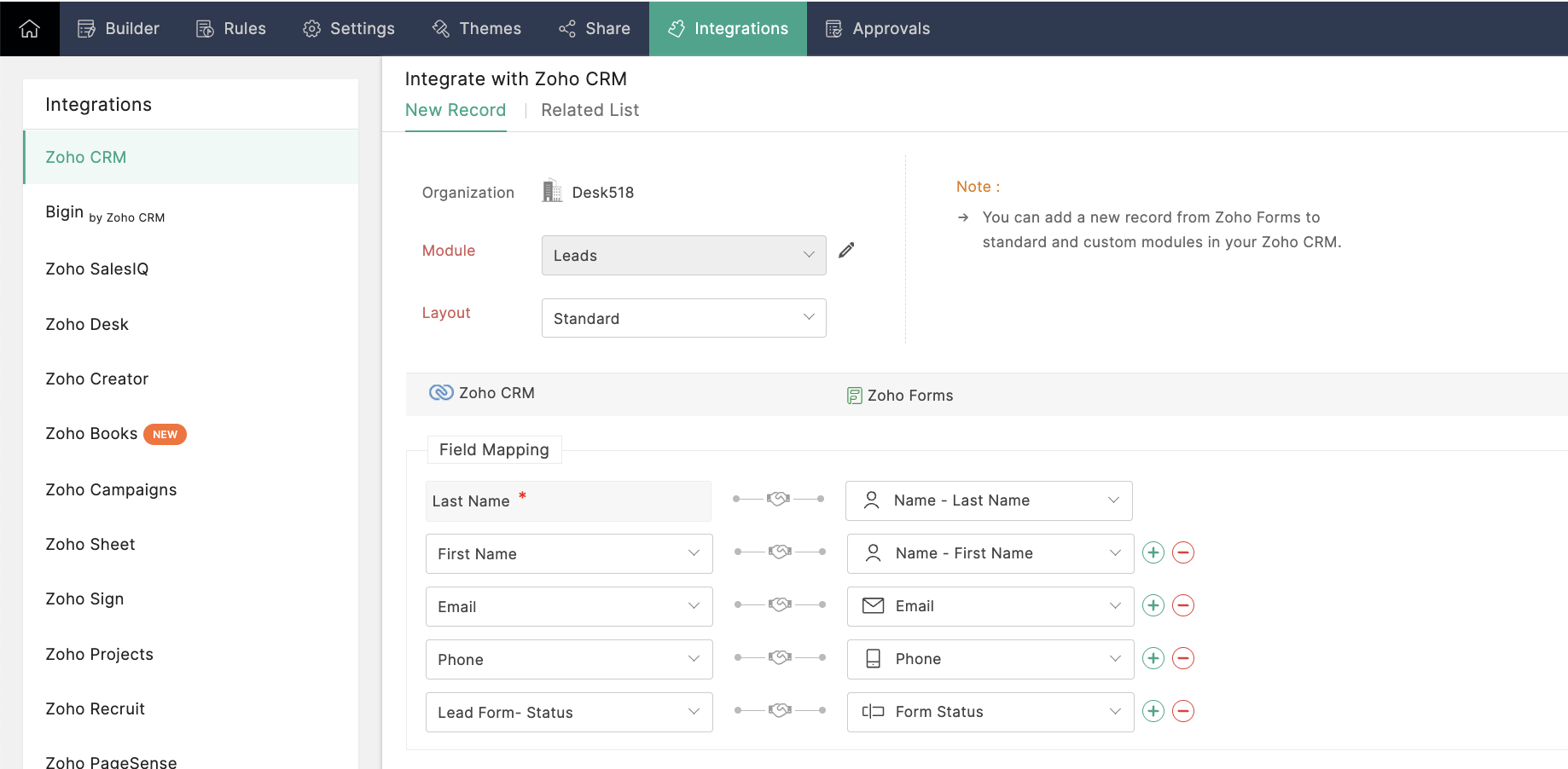The width and height of the screenshot is (1568, 769).
Task: Open the Approvals tab in top navigation
Action: point(878,28)
